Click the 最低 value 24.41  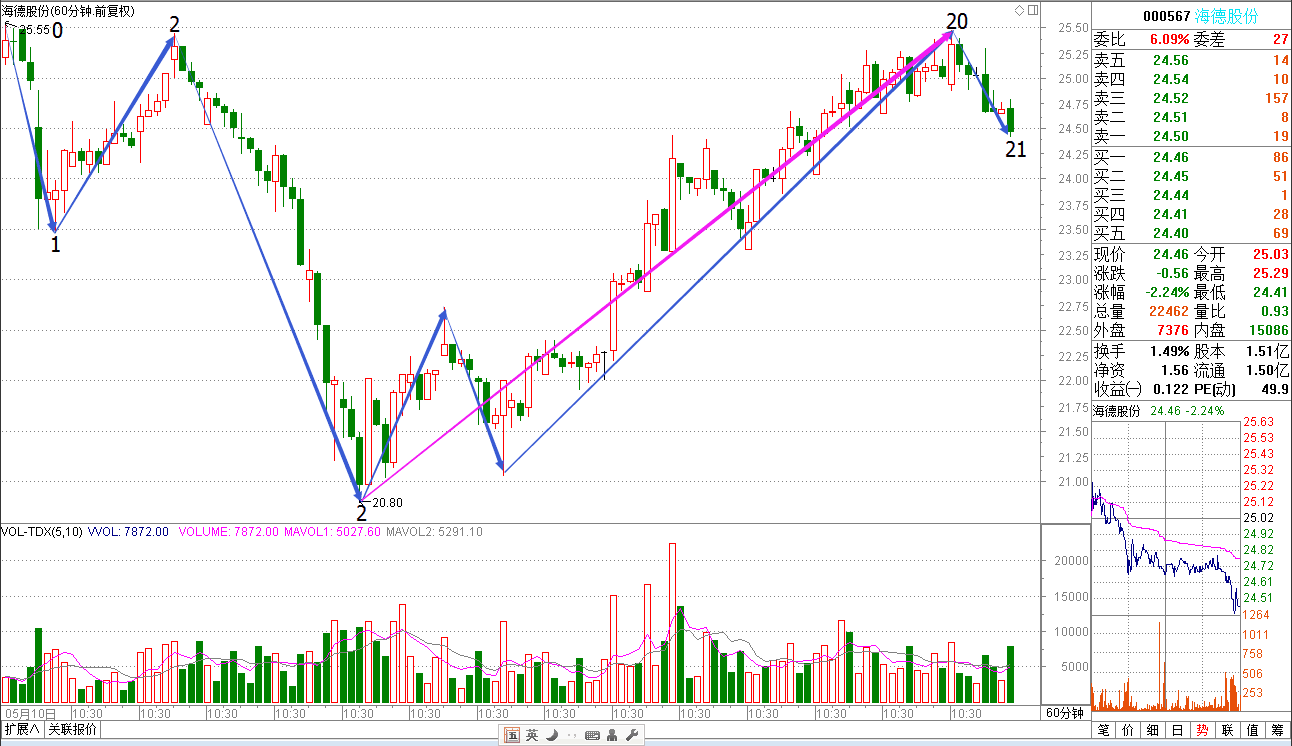pyautogui.click(x=1269, y=293)
